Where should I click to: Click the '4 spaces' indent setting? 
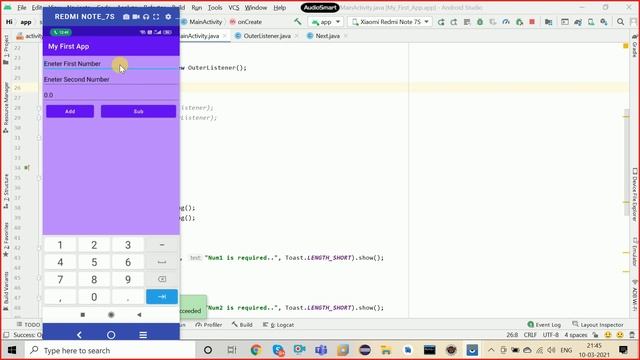click(x=576, y=335)
